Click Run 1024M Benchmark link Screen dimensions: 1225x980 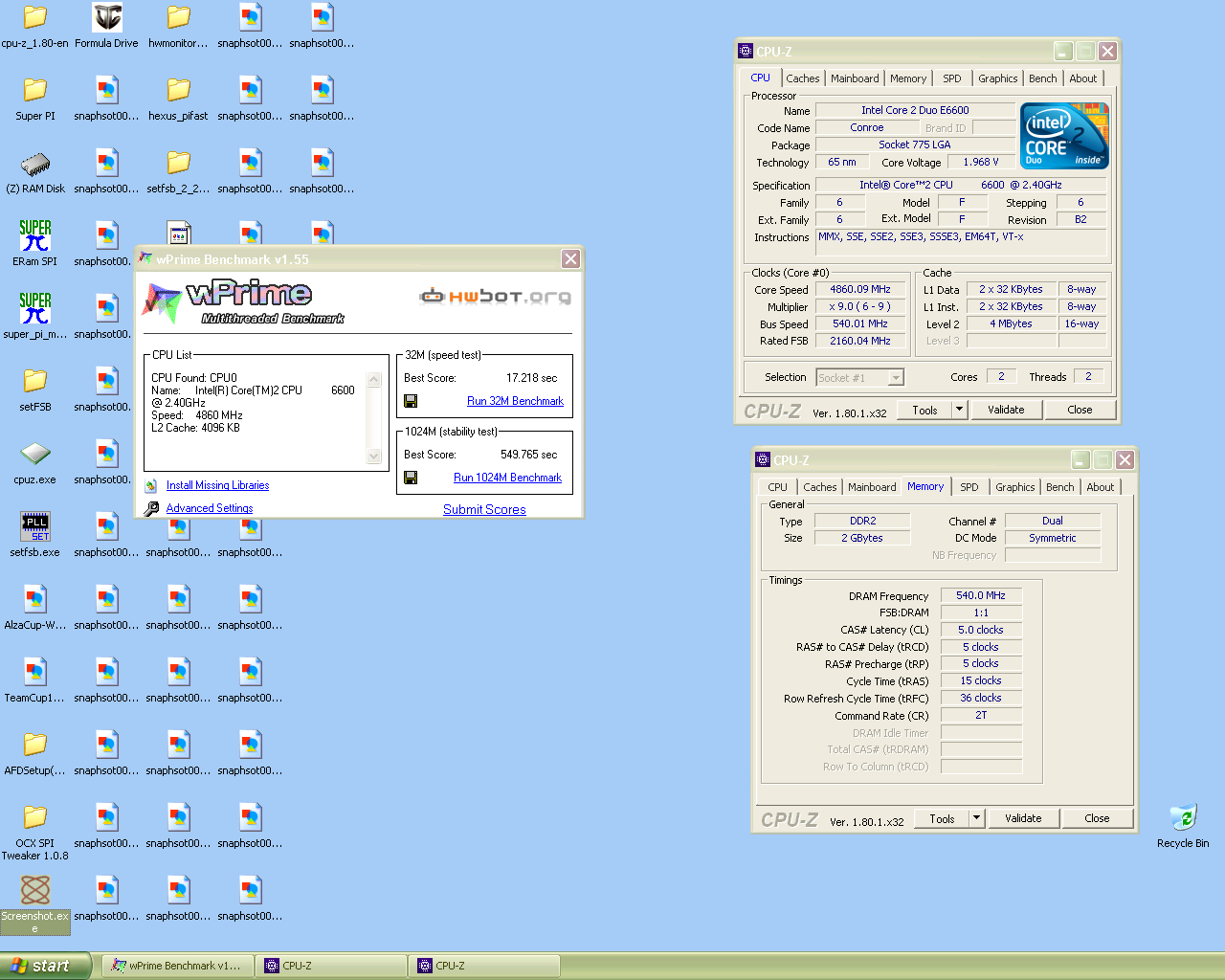pos(507,478)
